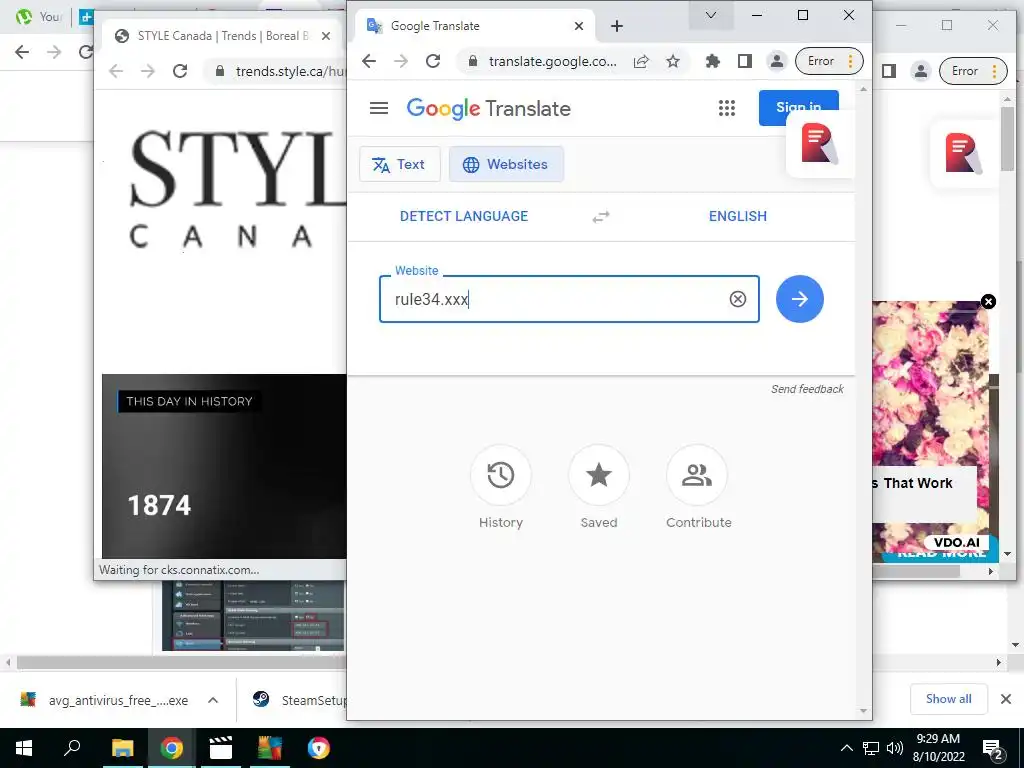Open Chrome Extensions puzzle icon
Viewport: 1024px width, 768px height.
tap(712, 61)
